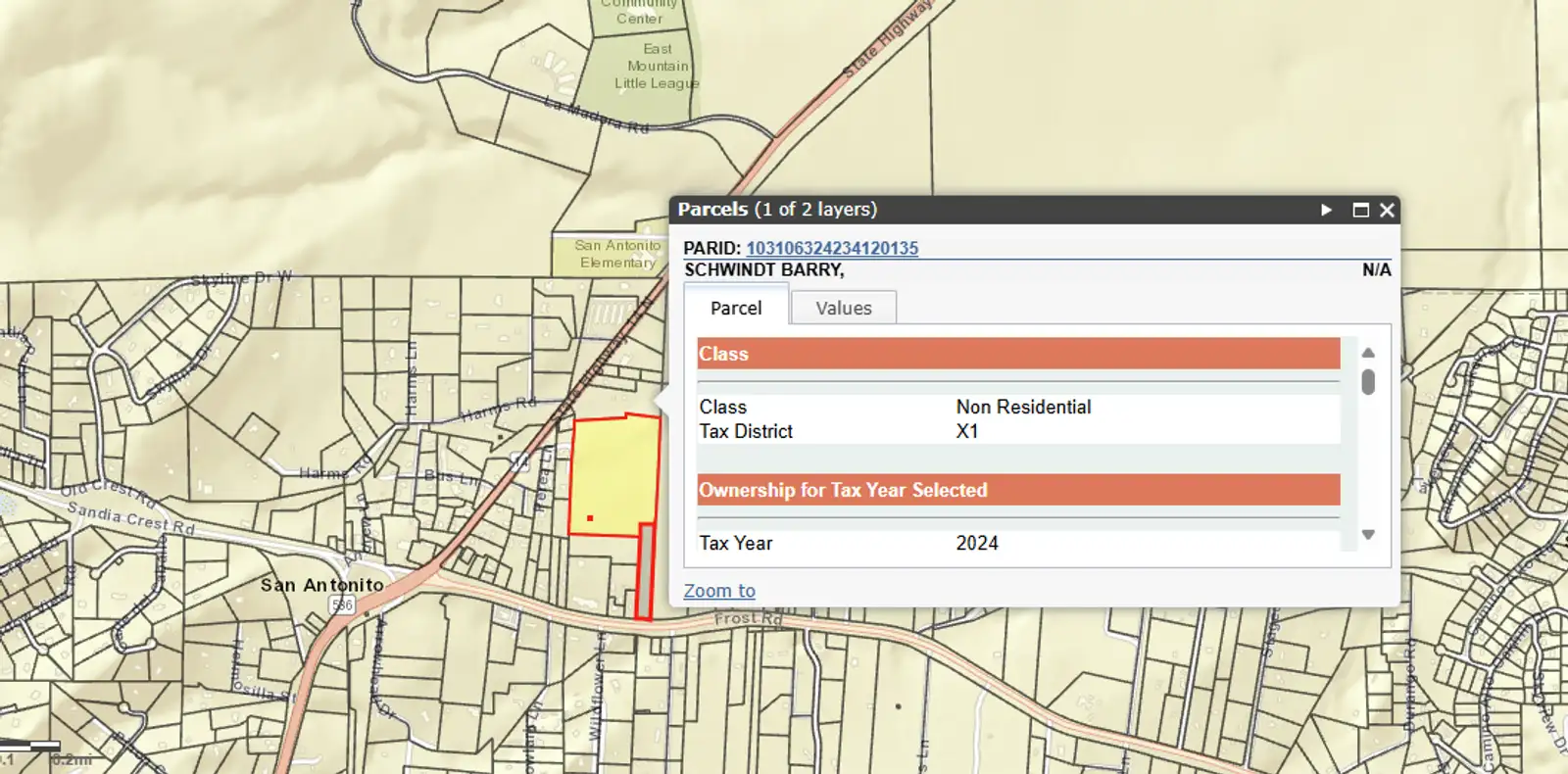Screen dimensions: 1568x774
Task: Click the Frost Rd road label
Action: point(748,619)
